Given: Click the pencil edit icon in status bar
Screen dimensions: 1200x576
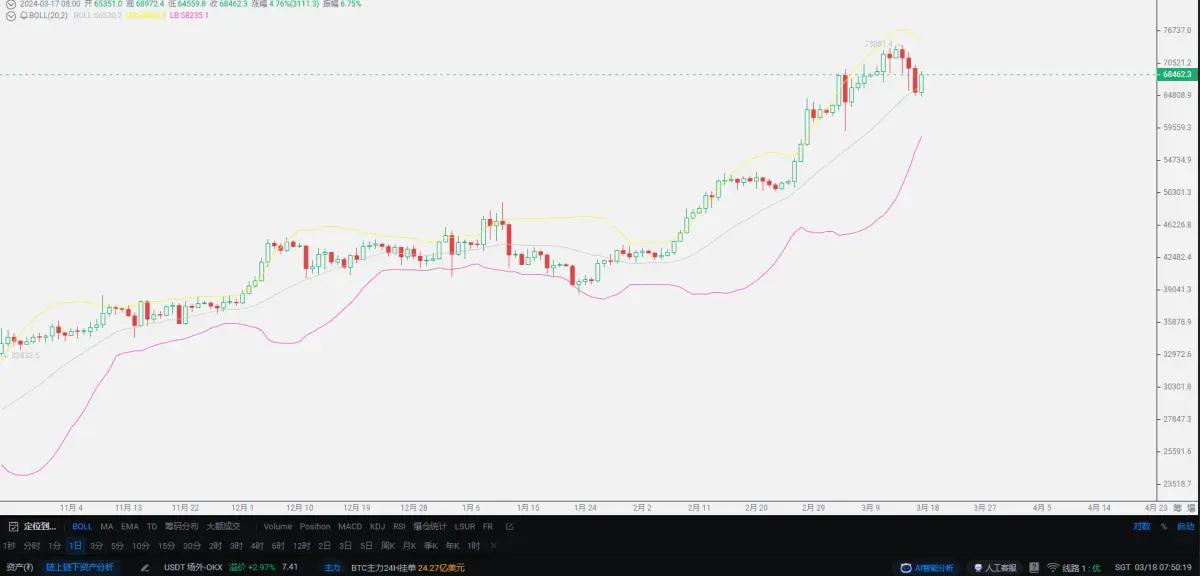Looking at the screenshot, I should [x=145, y=567].
